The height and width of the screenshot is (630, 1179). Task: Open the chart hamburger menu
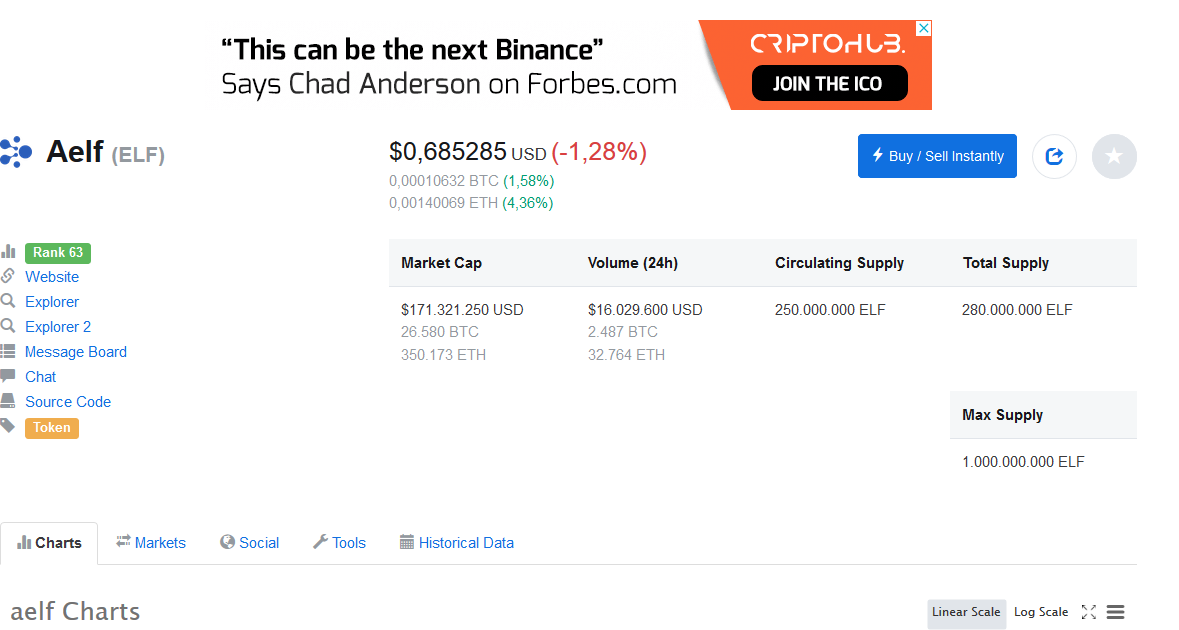click(x=1116, y=612)
